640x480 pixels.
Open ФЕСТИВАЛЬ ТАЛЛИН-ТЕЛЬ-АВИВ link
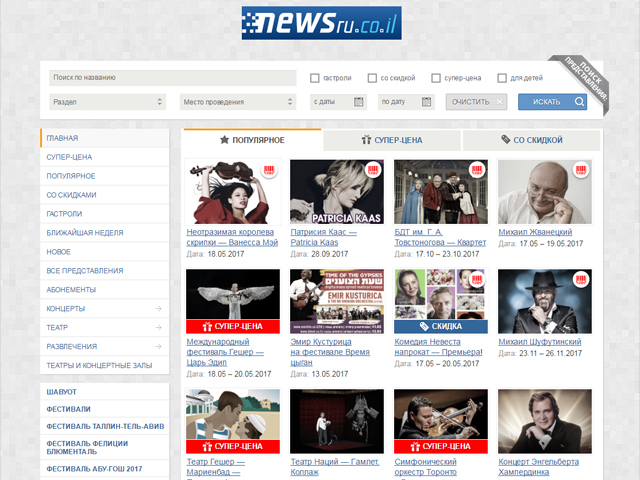(105, 427)
